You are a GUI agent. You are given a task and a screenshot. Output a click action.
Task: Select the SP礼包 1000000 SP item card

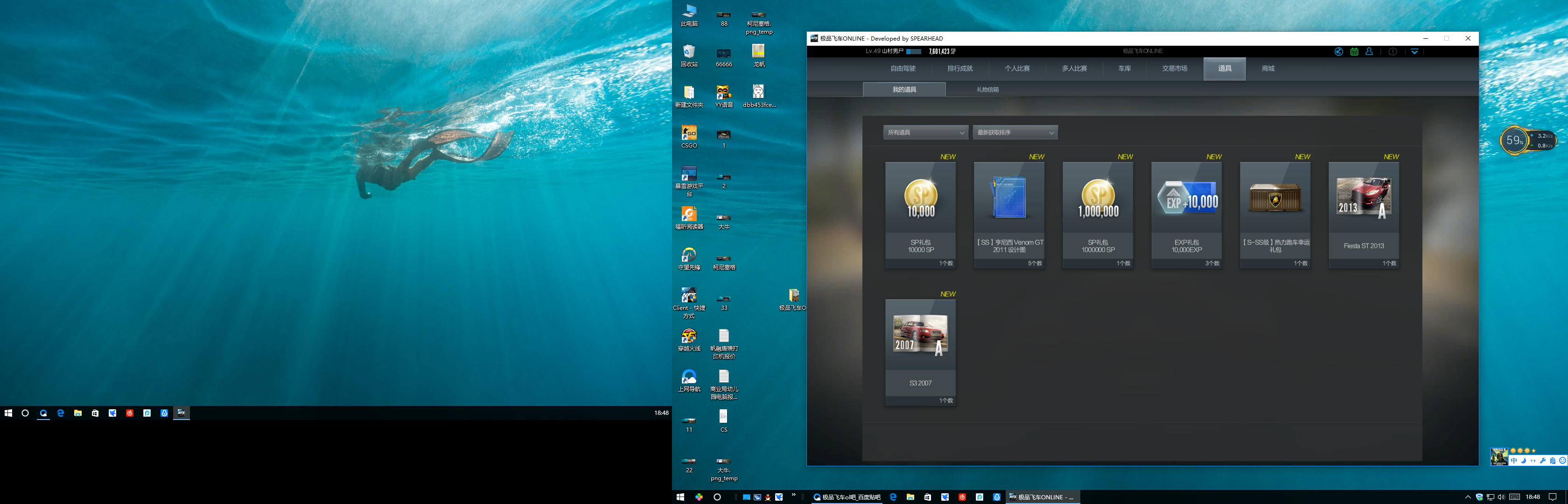coord(1098,213)
